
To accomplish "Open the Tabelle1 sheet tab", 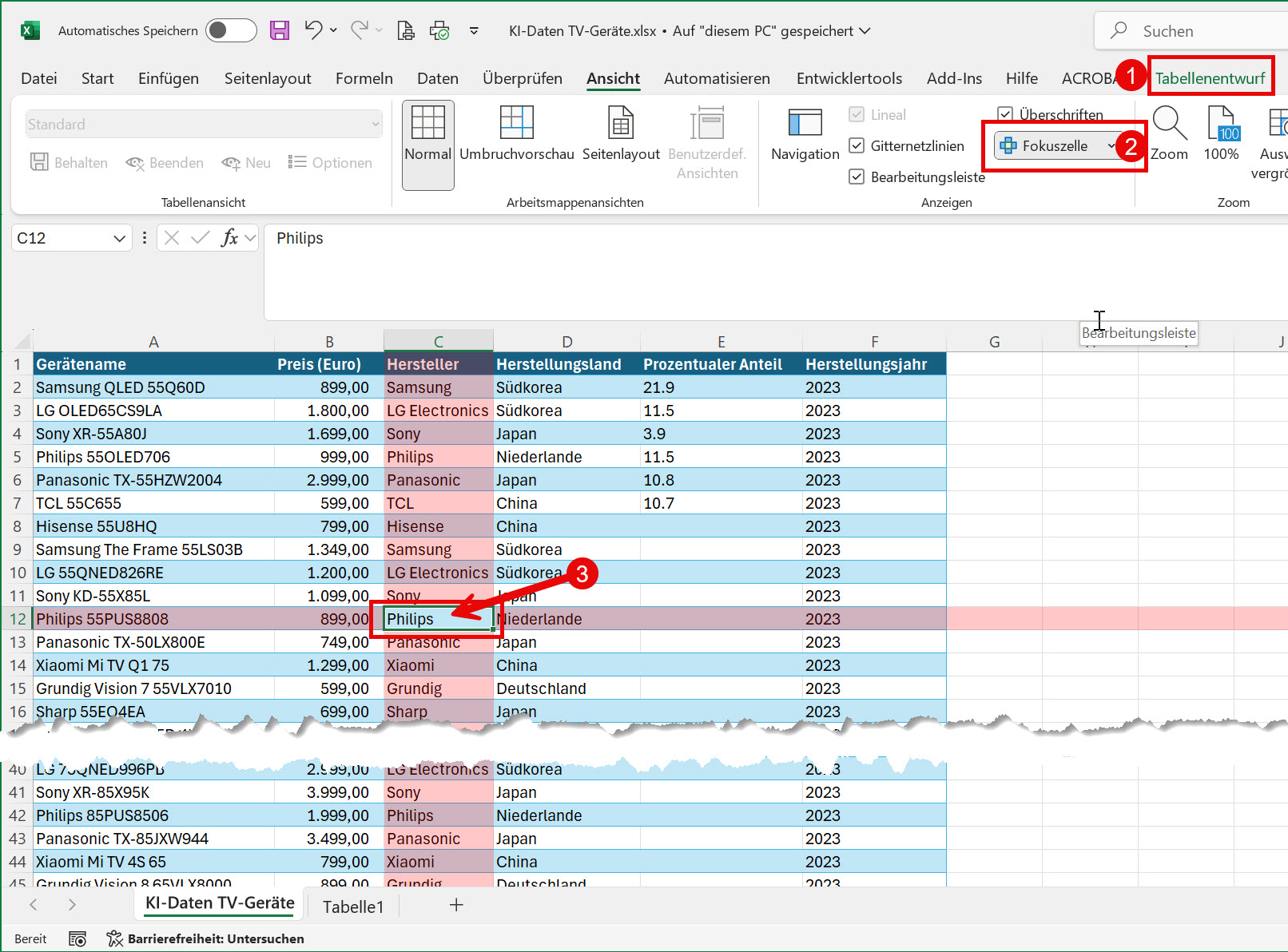I will (352, 906).
